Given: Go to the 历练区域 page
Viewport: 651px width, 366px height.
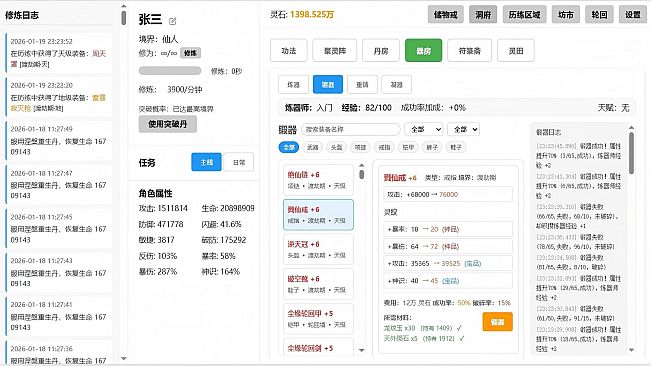Looking at the screenshot, I should pos(524,15).
